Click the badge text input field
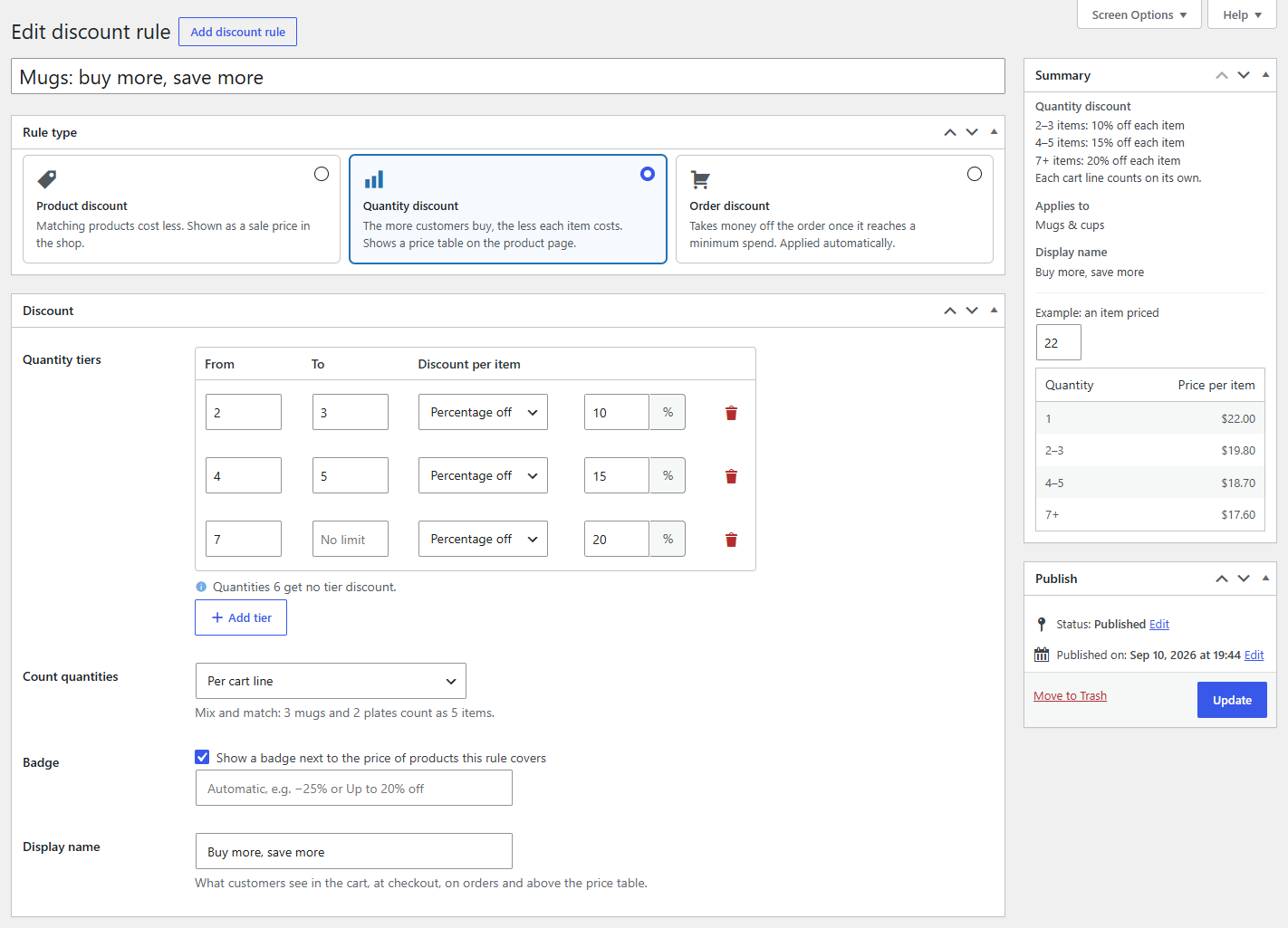This screenshot has height=928, width=1288. 354,788
